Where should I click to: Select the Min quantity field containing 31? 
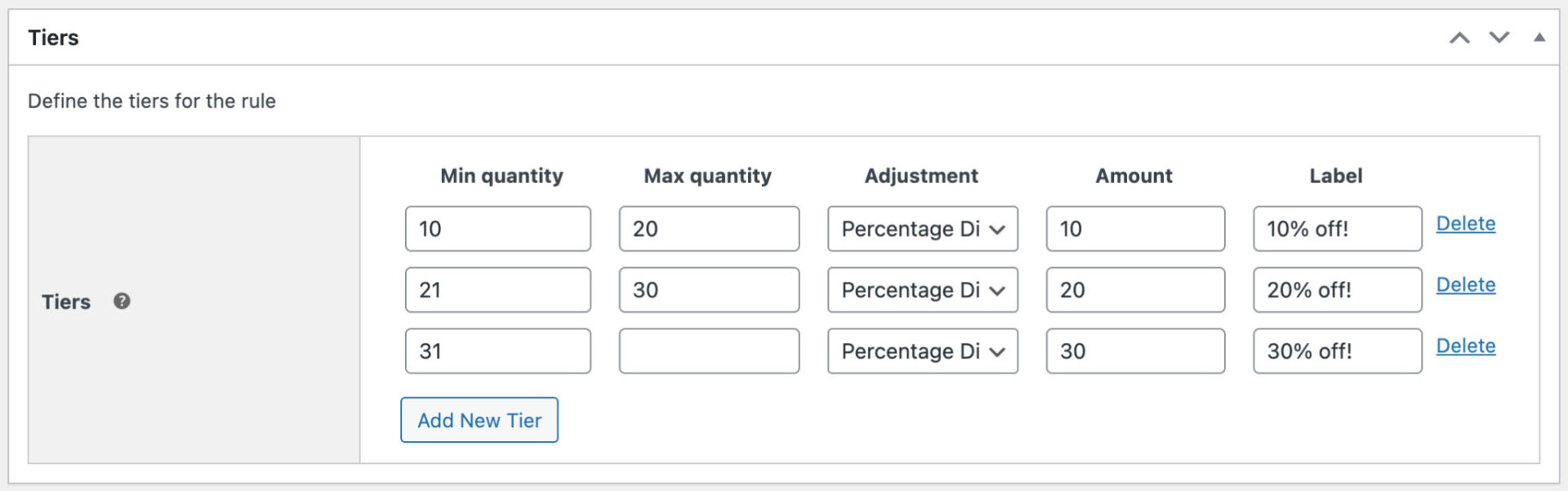(497, 351)
